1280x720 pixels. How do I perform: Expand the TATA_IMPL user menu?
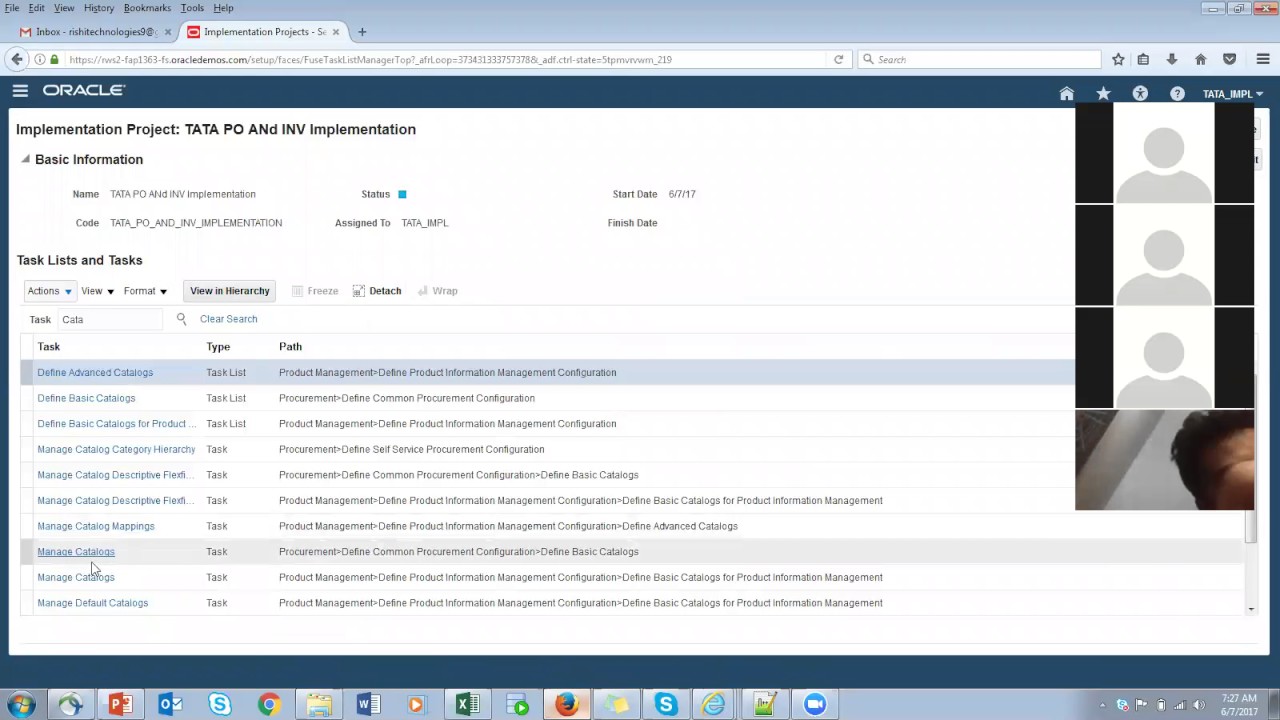1233,94
